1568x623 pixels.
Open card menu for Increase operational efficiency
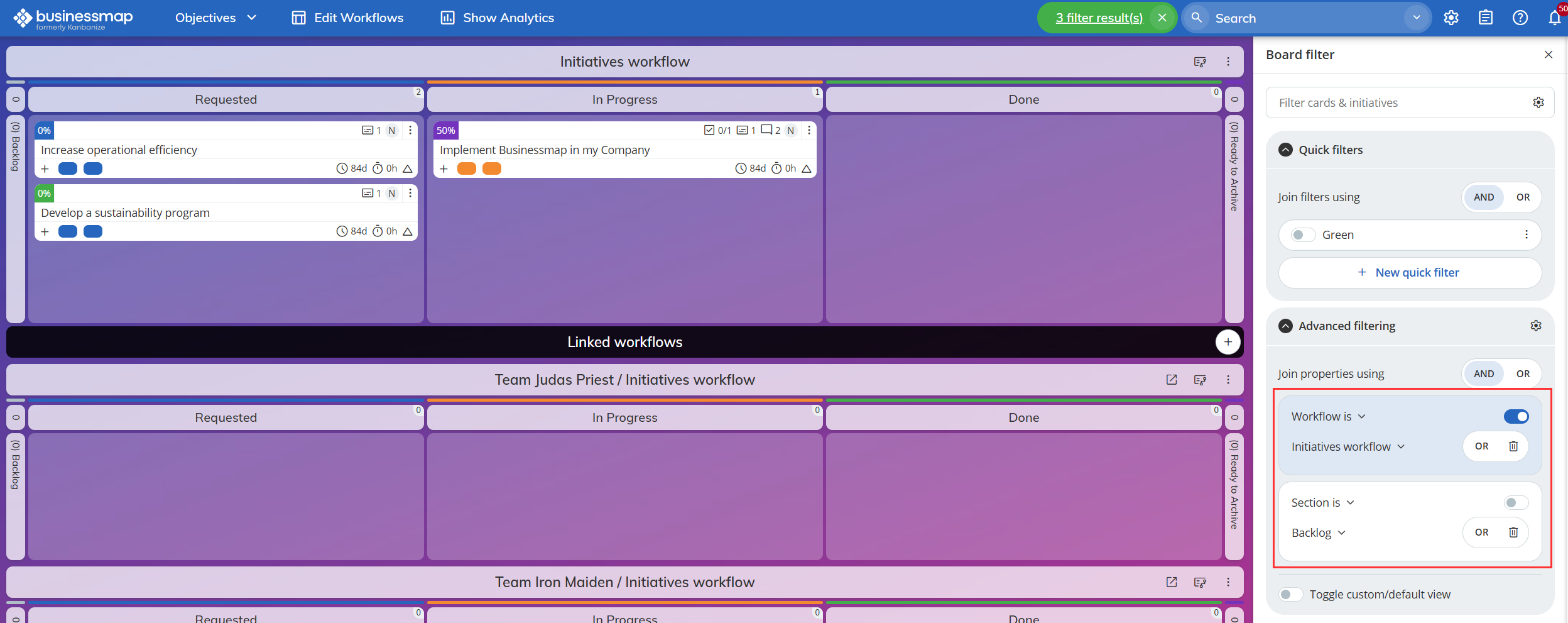pos(410,130)
